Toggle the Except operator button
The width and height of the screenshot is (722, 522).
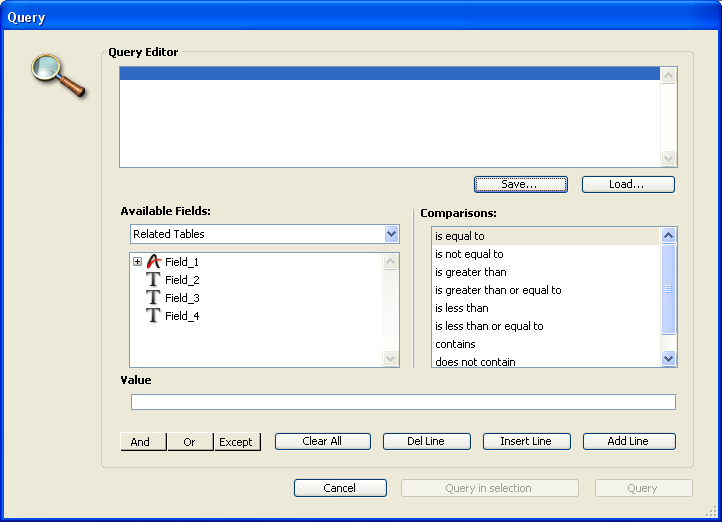236,442
